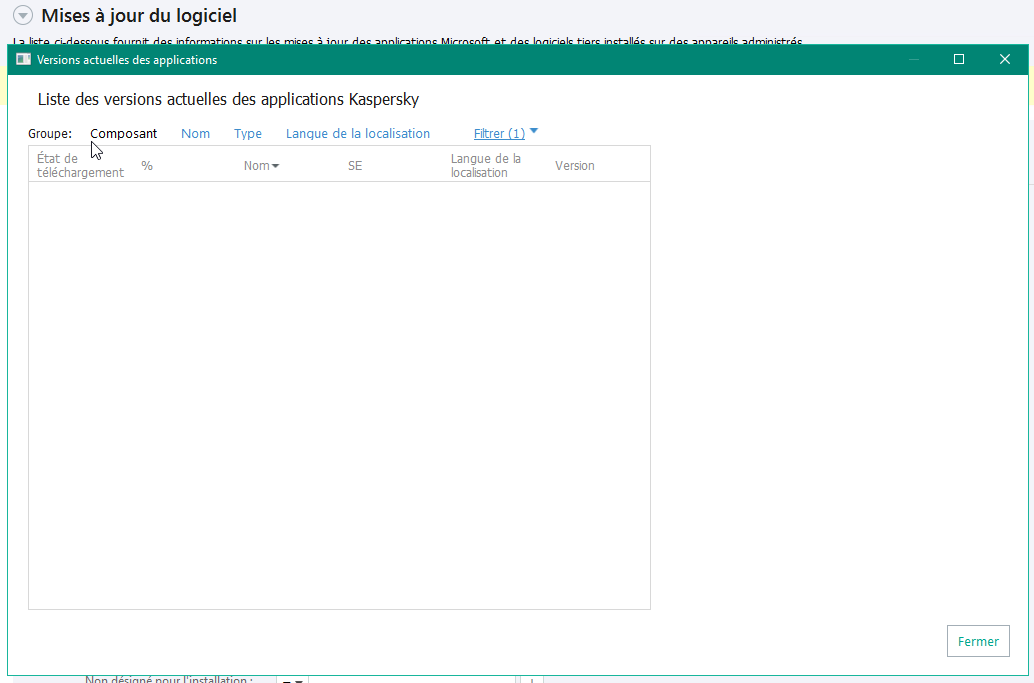Sort by État de téléchargement column
The image size is (1034, 683).
[x=80, y=165]
